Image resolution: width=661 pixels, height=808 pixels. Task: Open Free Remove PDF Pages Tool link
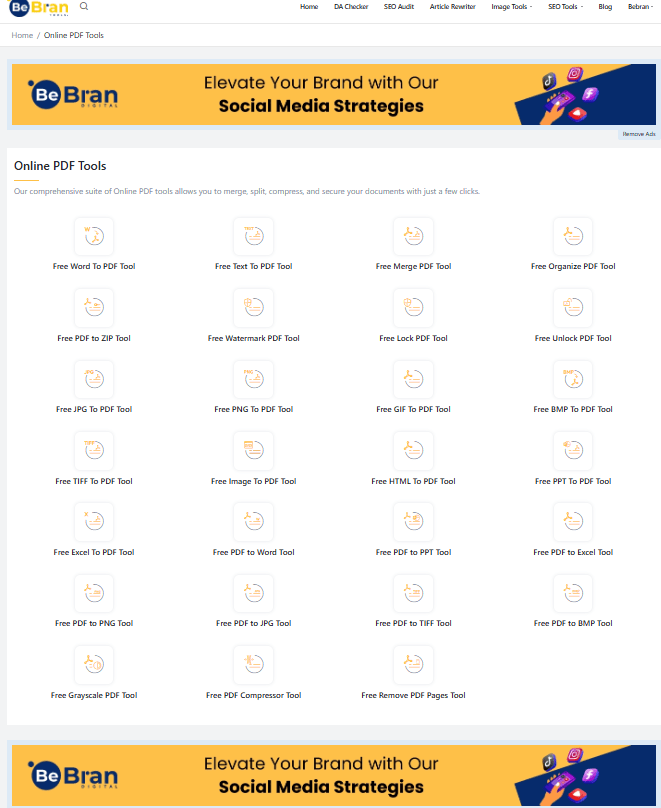(x=413, y=695)
